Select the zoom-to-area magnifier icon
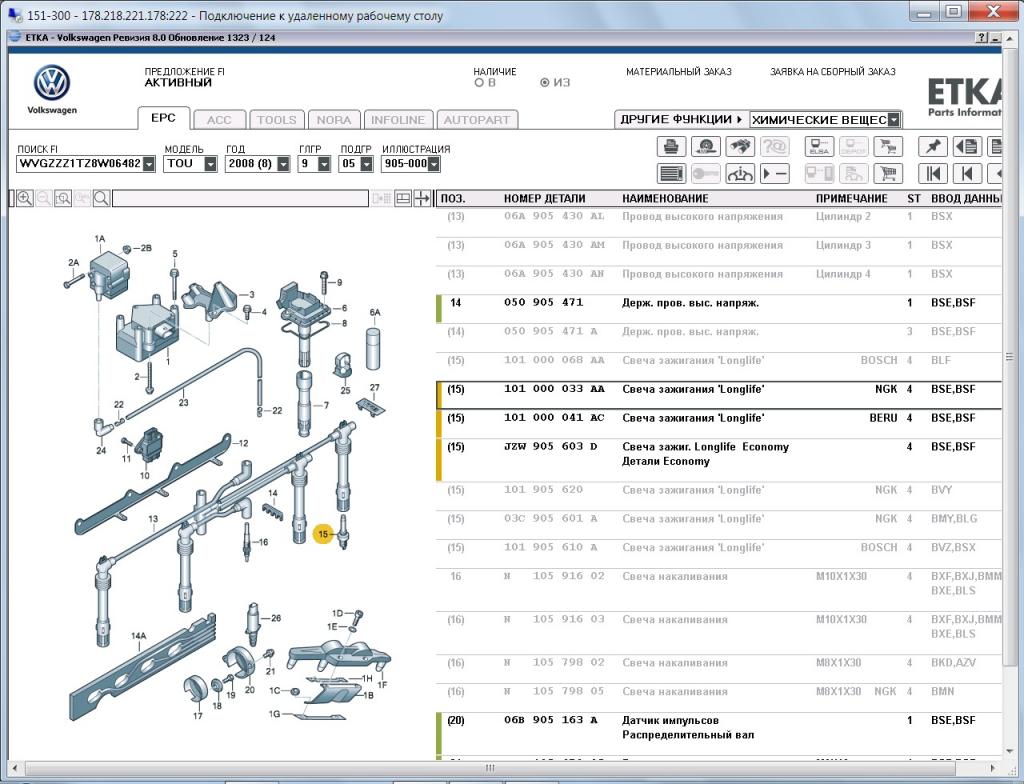This screenshot has width=1024, height=784. tap(63, 198)
